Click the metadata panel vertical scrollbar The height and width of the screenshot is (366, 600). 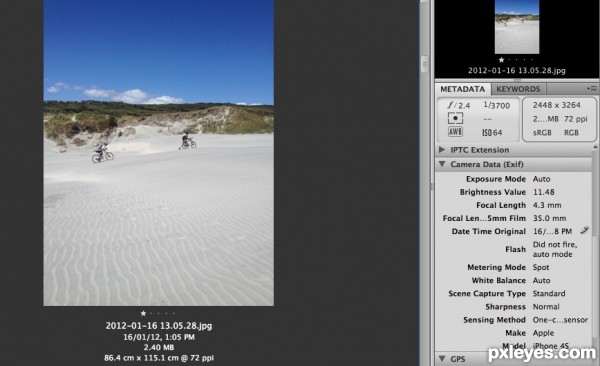(x=595, y=249)
